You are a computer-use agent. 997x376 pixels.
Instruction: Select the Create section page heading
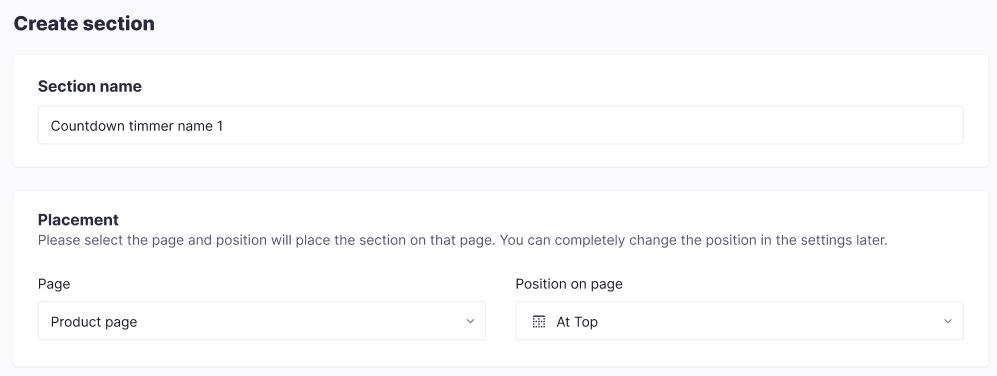tap(84, 24)
